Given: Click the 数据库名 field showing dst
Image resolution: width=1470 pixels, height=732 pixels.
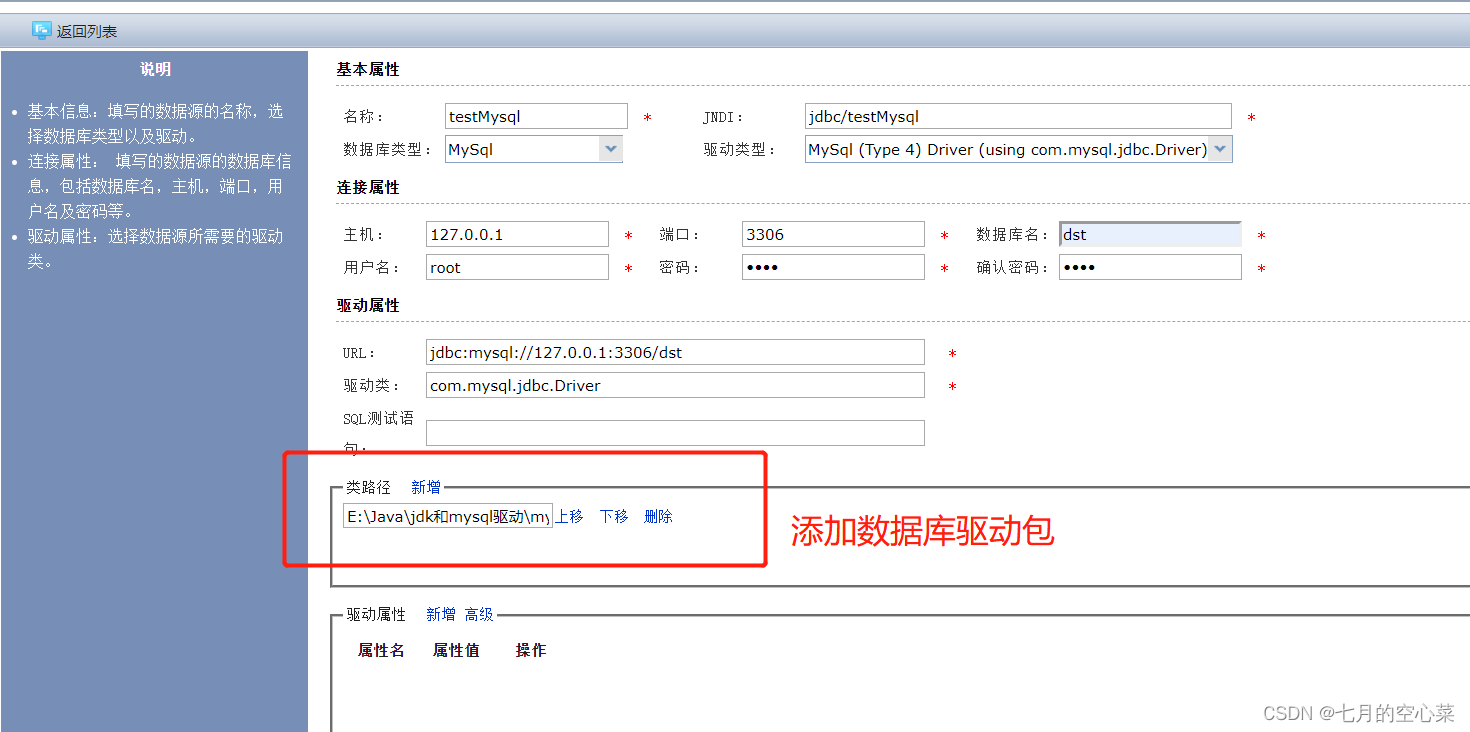Looking at the screenshot, I should (1149, 233).
